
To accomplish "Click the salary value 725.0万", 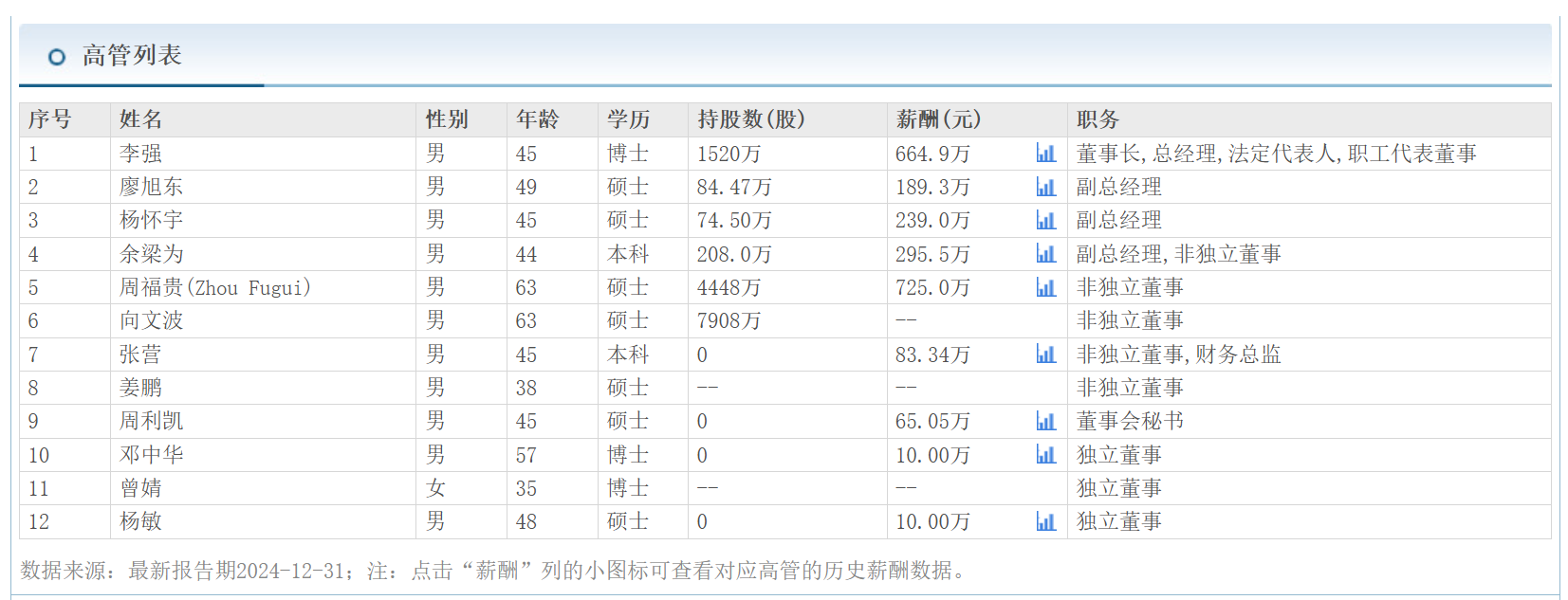I will (933, 287).
